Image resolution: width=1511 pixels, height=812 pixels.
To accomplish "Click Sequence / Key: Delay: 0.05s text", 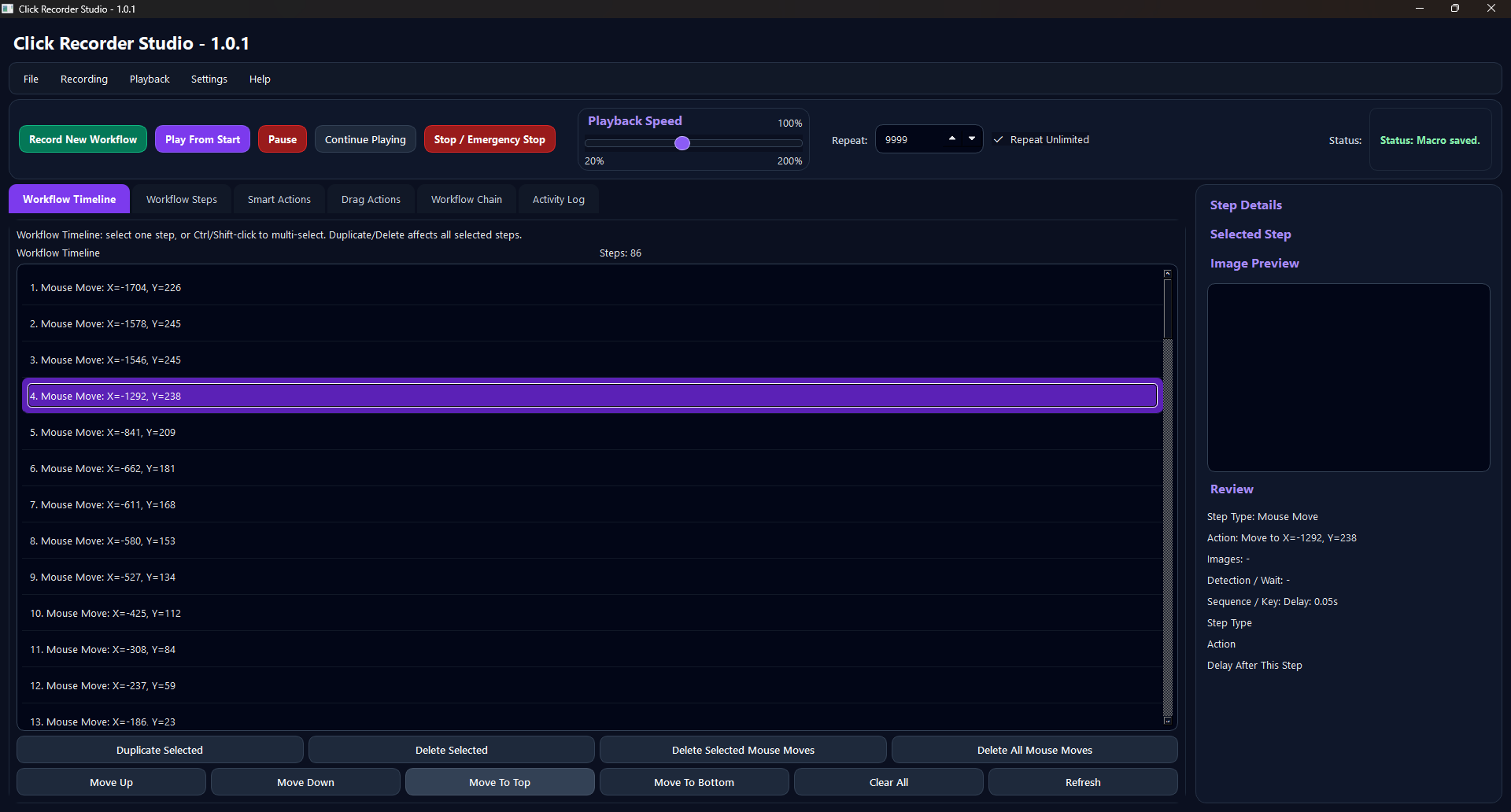I will tap(1272, 601).
